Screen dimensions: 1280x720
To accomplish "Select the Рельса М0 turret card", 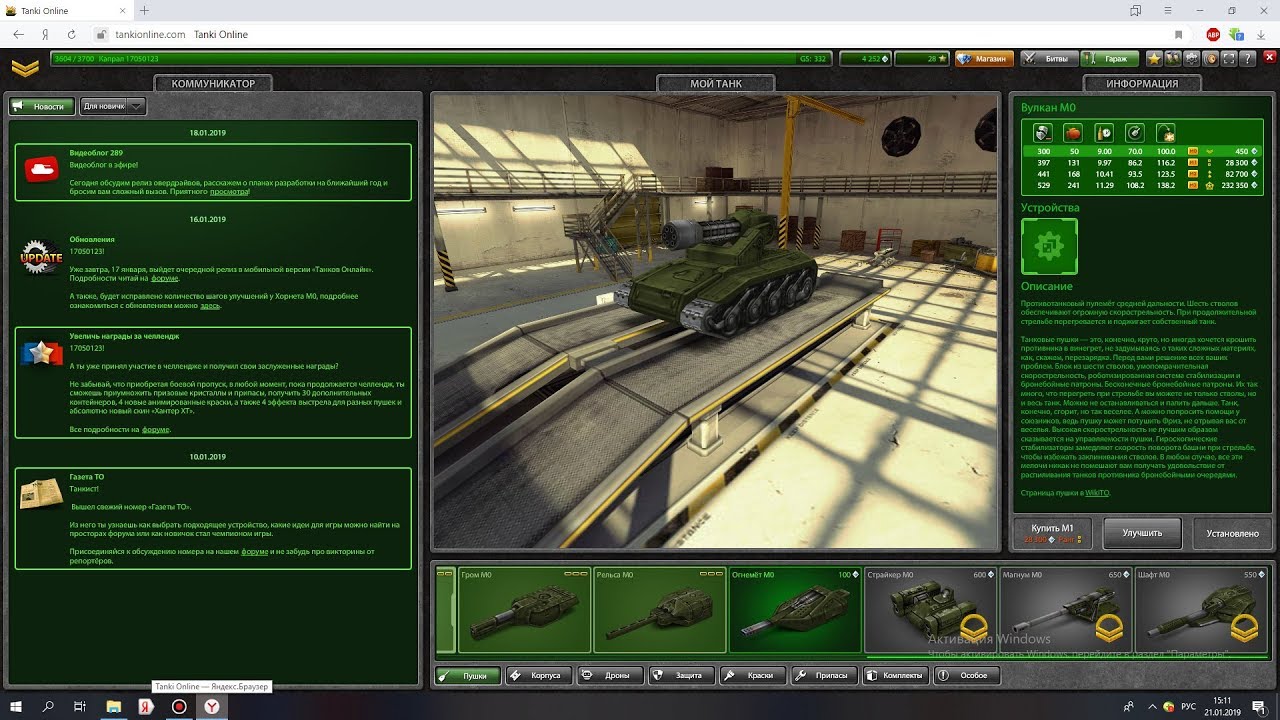I will point(660,610).
